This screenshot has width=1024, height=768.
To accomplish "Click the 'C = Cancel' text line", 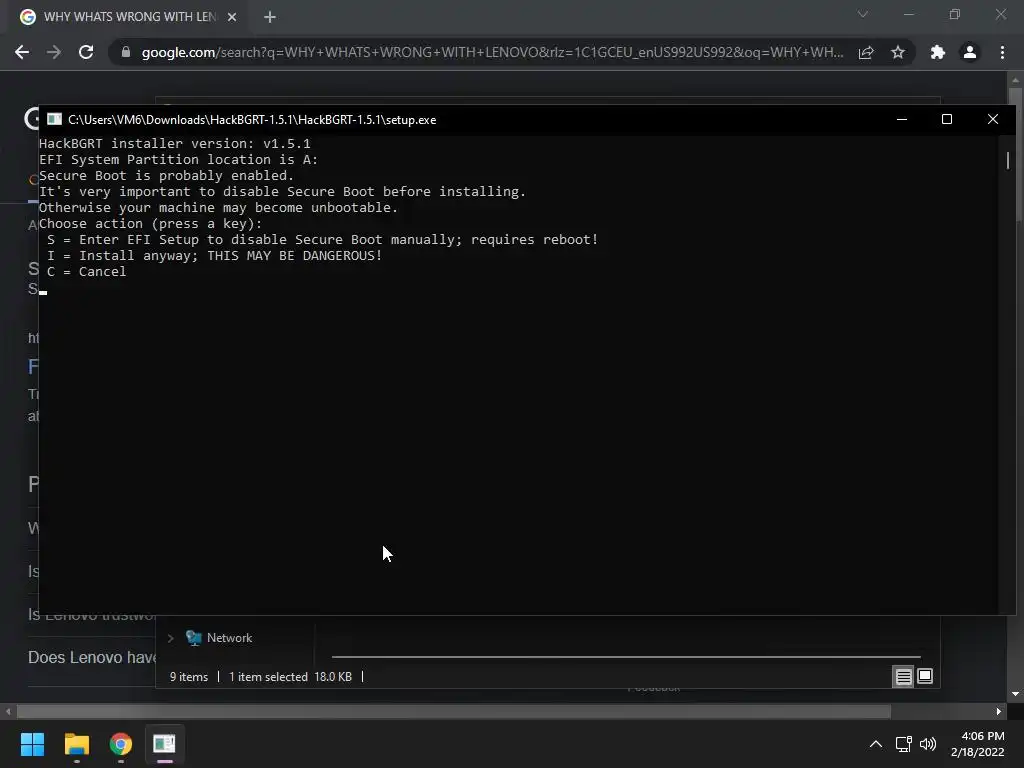I will tap(86, 272).
